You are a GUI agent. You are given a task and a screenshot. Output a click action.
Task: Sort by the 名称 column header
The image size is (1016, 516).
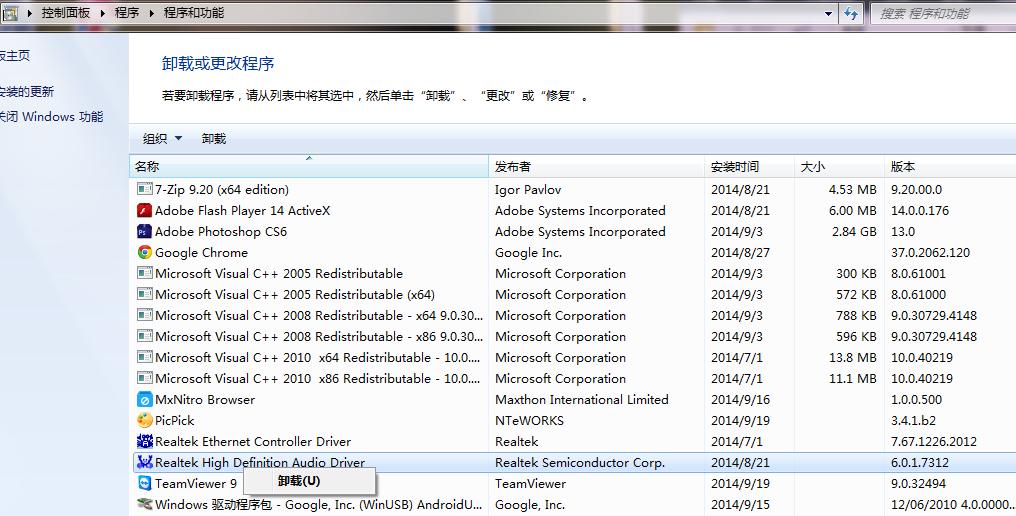coord(147,167)
